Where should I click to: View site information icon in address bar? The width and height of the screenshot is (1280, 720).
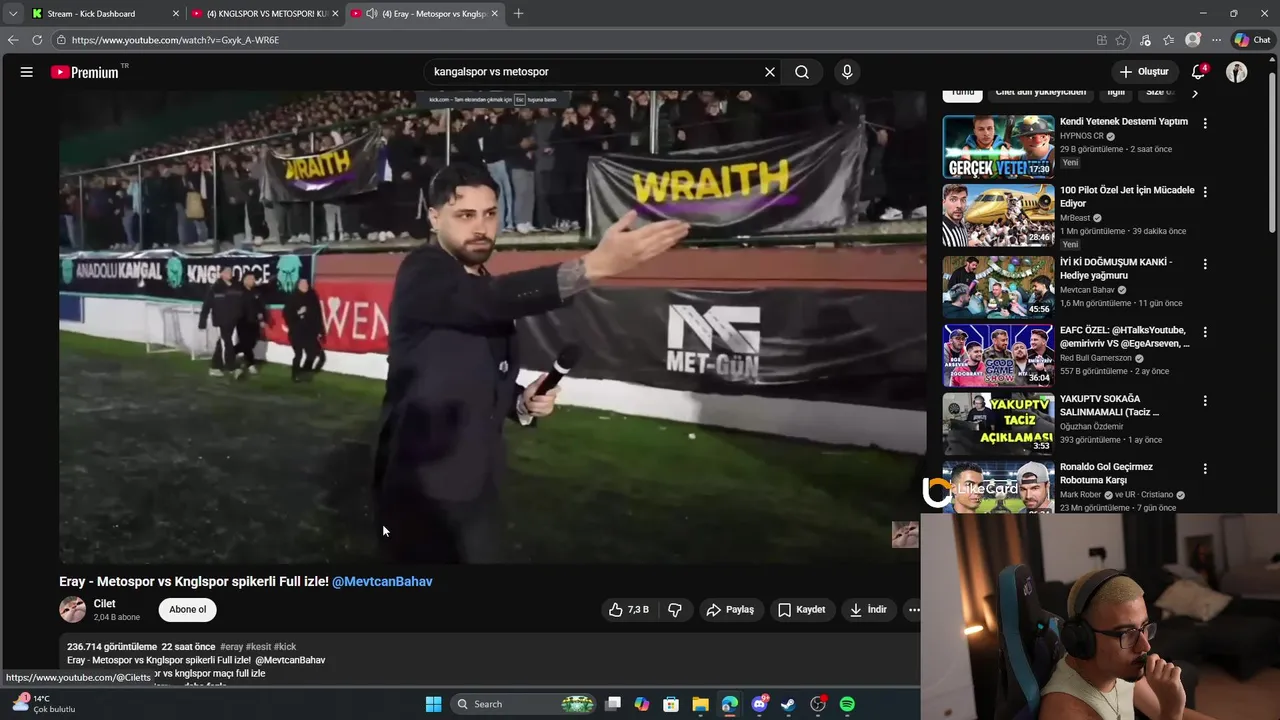pos(61,40)
